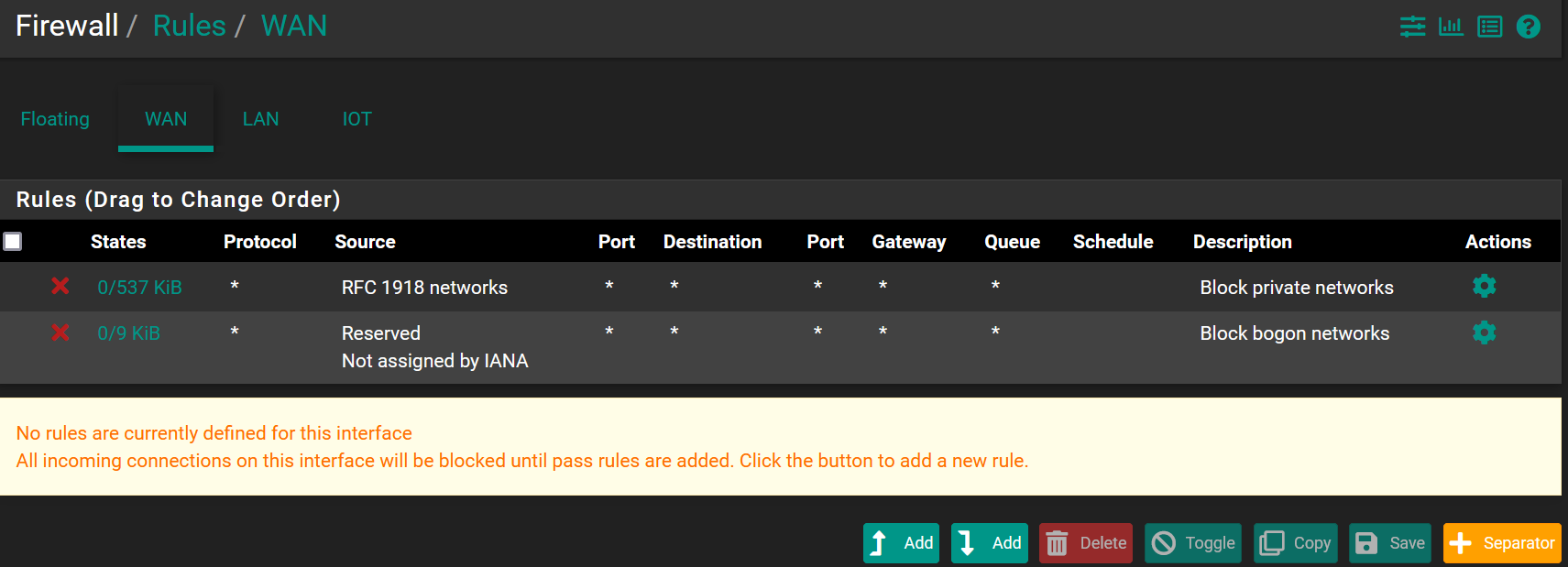Switch to the LAN tab
Viewport: 1568px width, 567px height.
[260, 119]
